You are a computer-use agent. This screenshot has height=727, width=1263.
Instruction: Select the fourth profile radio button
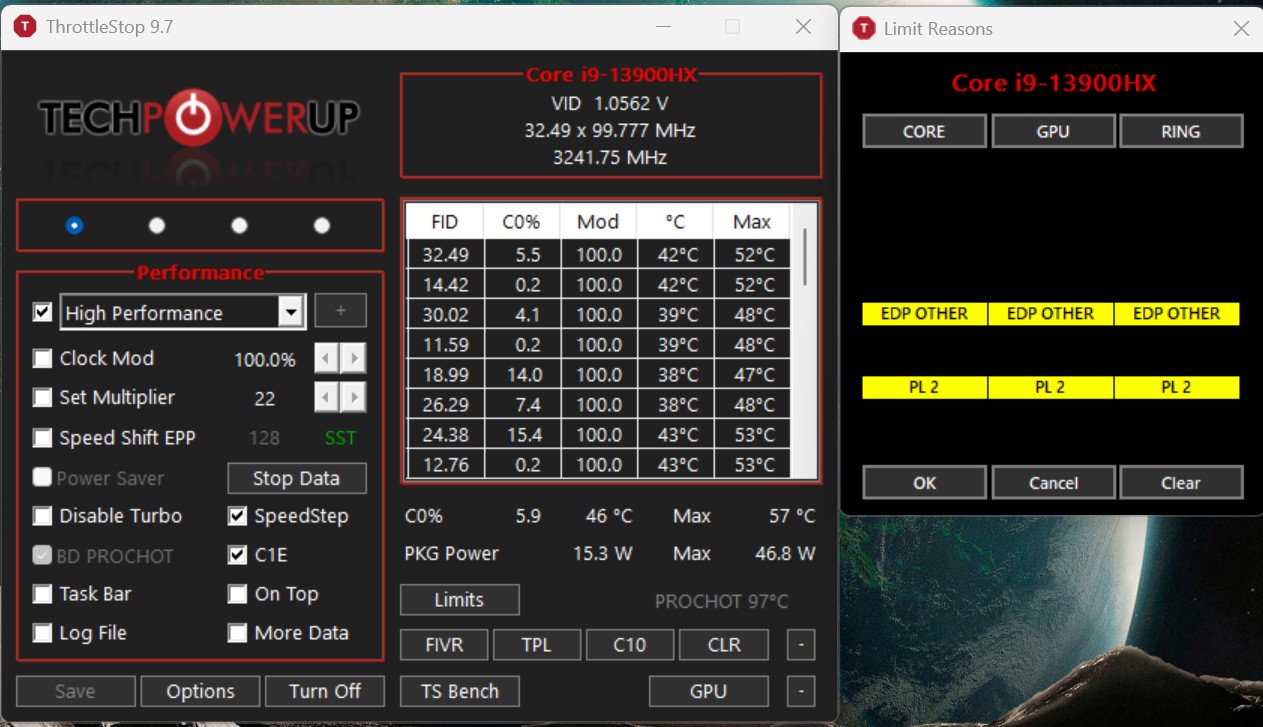pyautogui.click(x=322, y=226)
